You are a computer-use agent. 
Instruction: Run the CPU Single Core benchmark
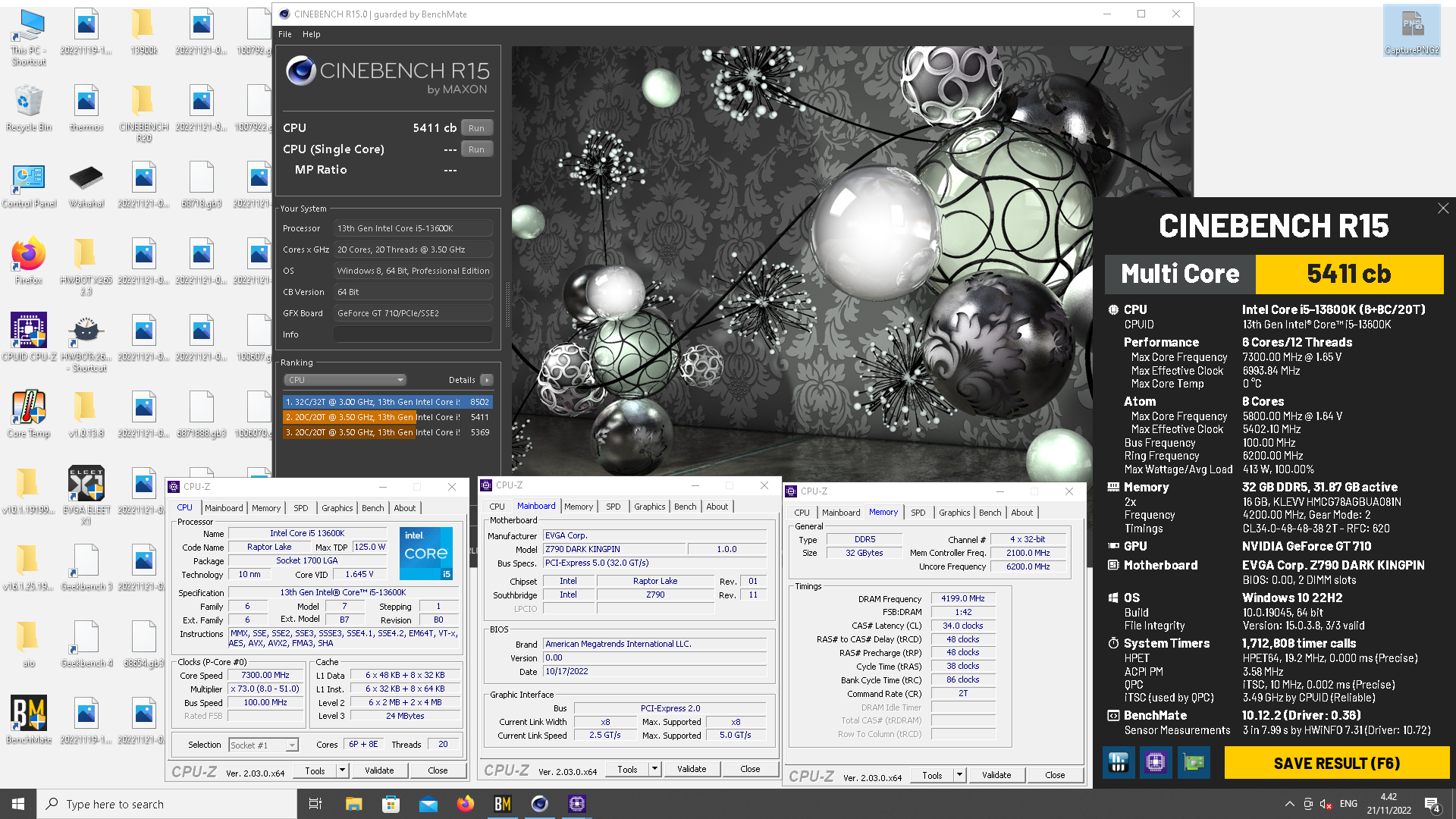(x=476, y=149)
